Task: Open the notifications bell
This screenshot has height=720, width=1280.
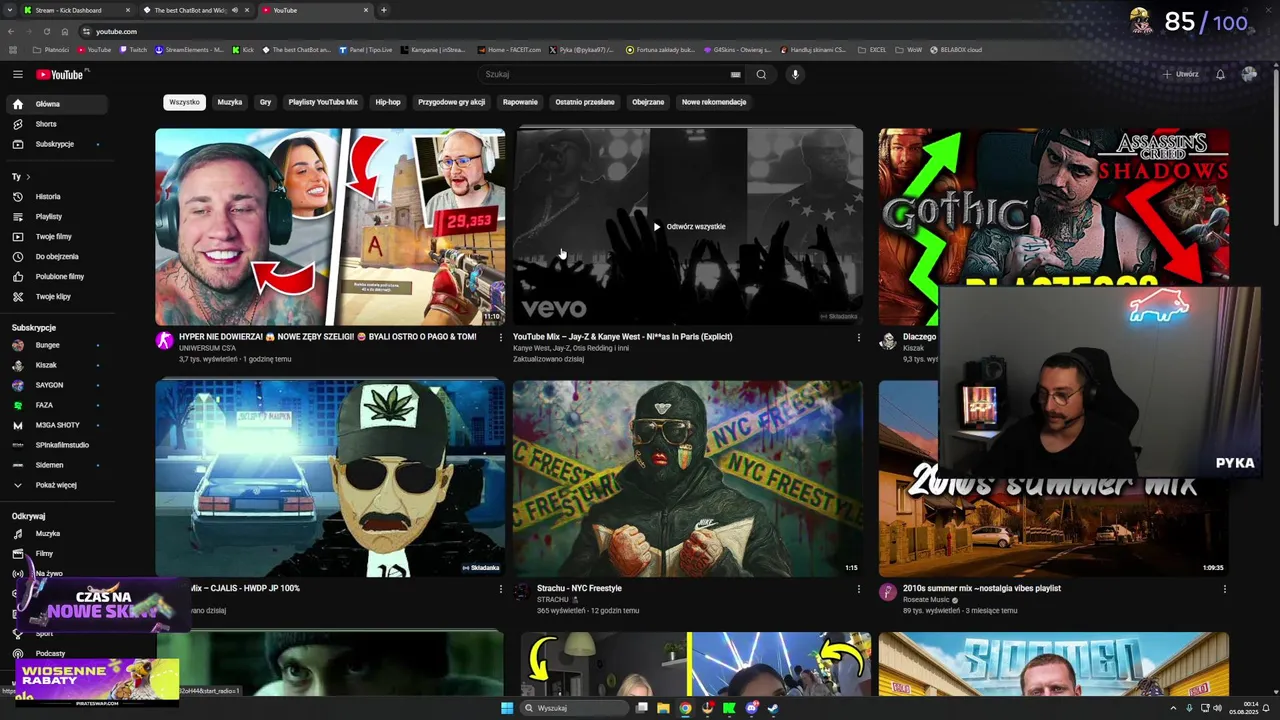Action: pyautogui.click(x=1220, y=74)
